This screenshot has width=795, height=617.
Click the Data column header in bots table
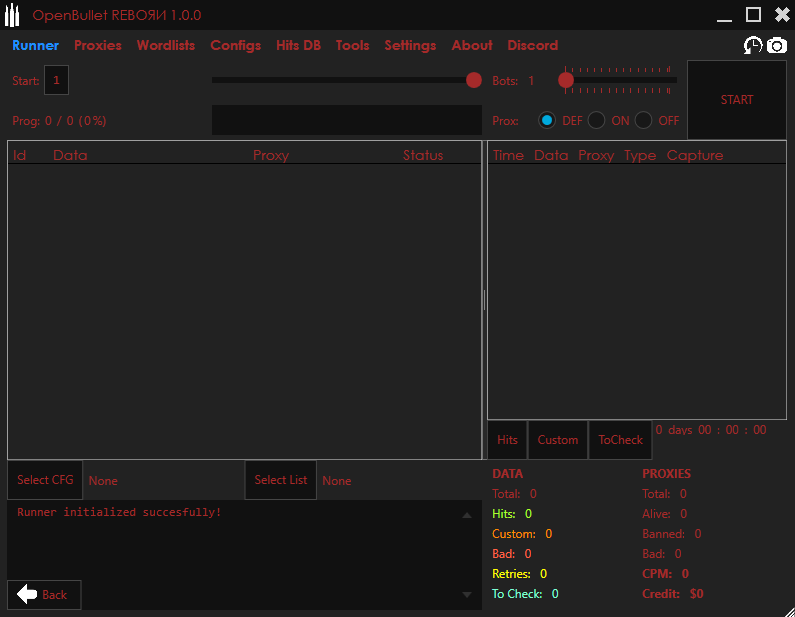click(70, 155)
